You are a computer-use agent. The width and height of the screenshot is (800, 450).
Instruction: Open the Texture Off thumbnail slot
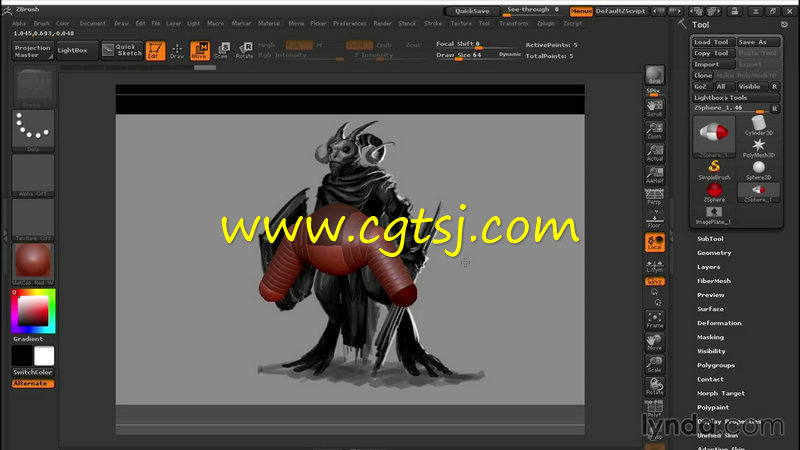tap(33, 219)
